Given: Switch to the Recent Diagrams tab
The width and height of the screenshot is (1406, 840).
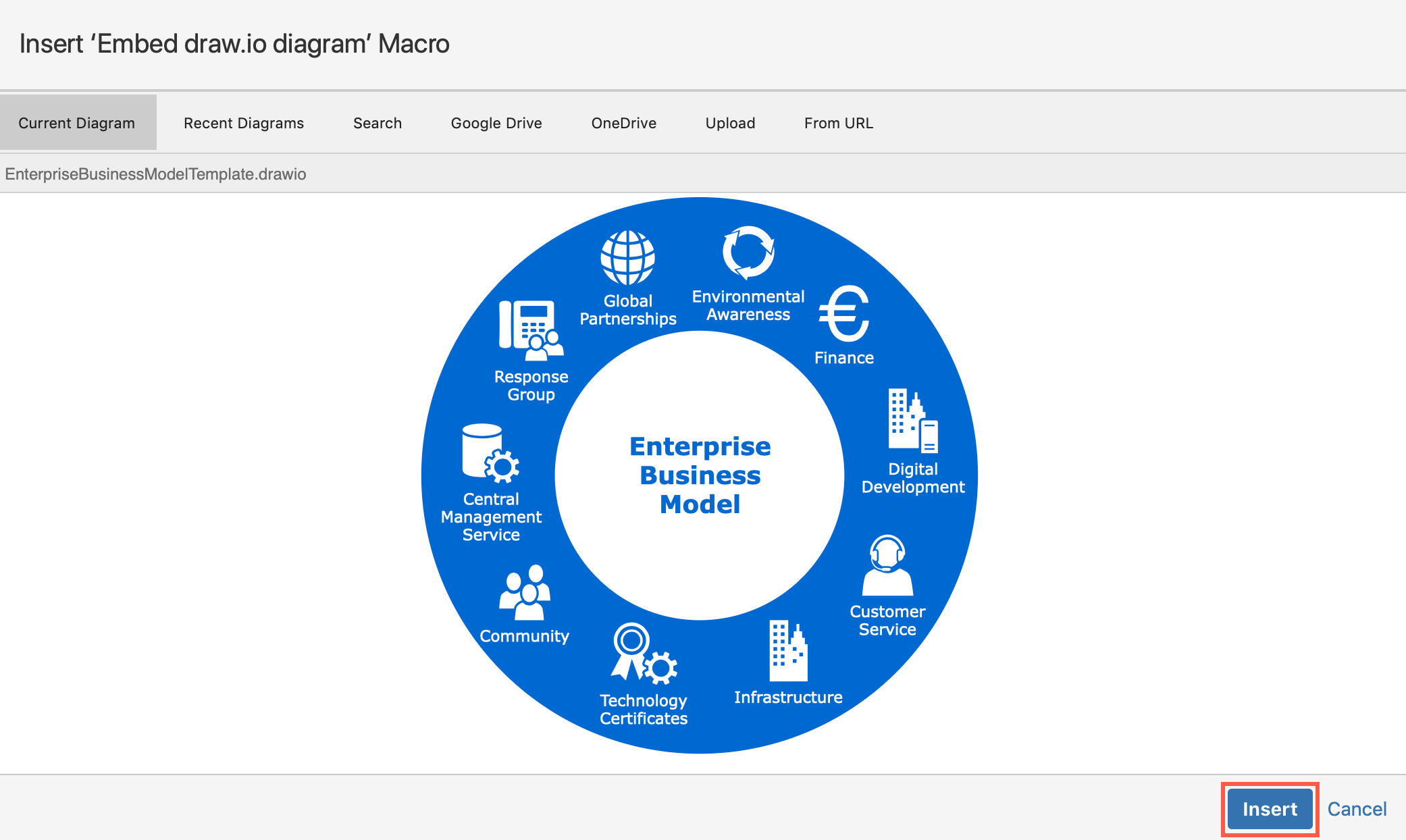Looking at the screenshot, I should point(243,122).
